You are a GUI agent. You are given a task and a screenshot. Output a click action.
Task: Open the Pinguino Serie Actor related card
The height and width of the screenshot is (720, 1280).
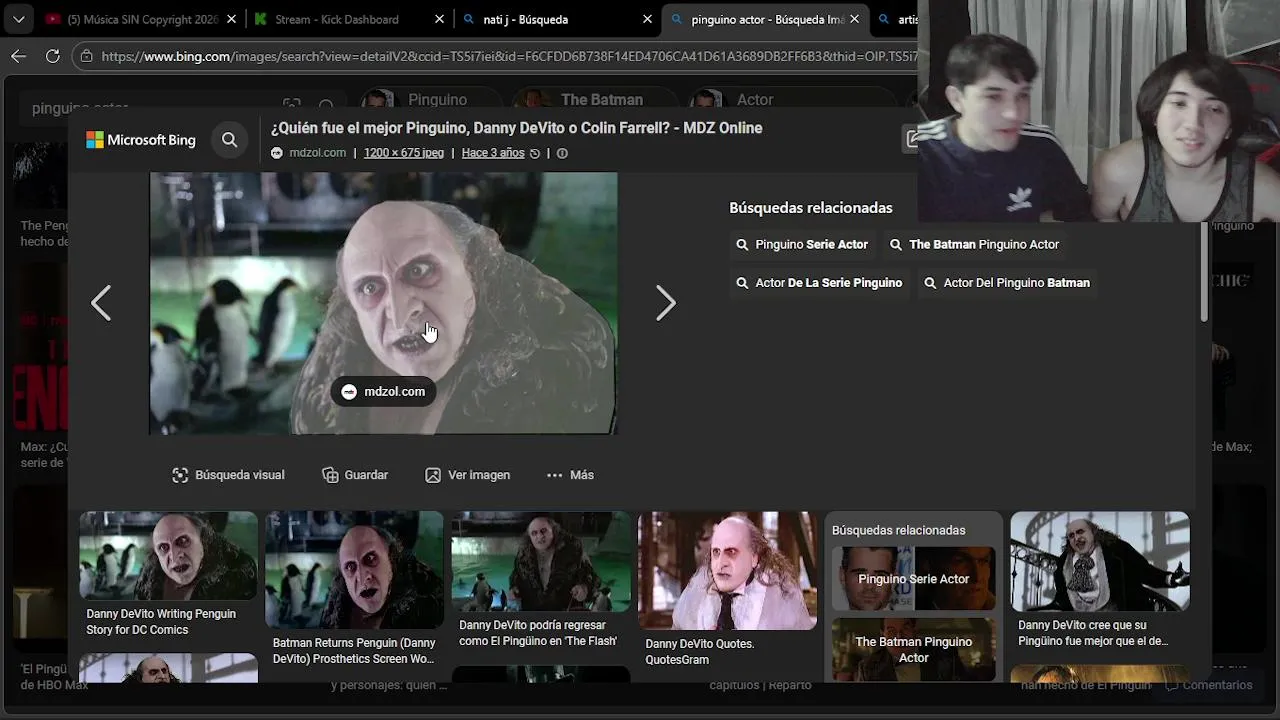(913, 578)
